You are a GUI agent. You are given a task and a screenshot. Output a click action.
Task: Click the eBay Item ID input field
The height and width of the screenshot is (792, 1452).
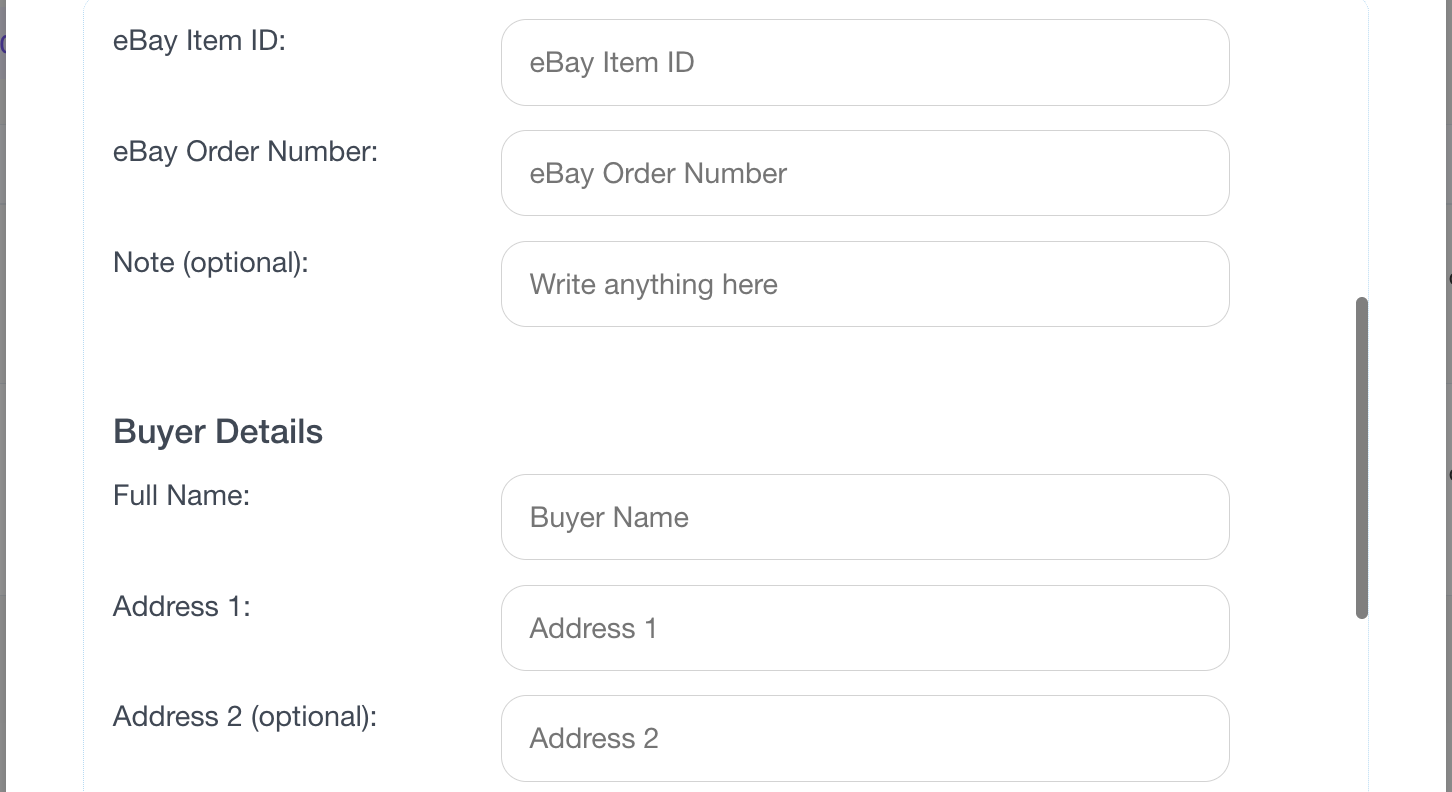coord(865,62)
